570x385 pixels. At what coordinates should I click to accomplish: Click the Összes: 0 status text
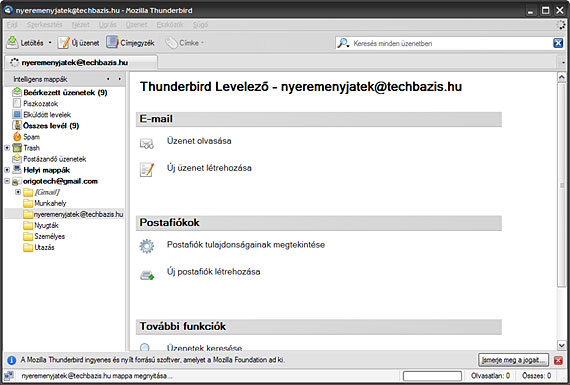pos(536,376)
